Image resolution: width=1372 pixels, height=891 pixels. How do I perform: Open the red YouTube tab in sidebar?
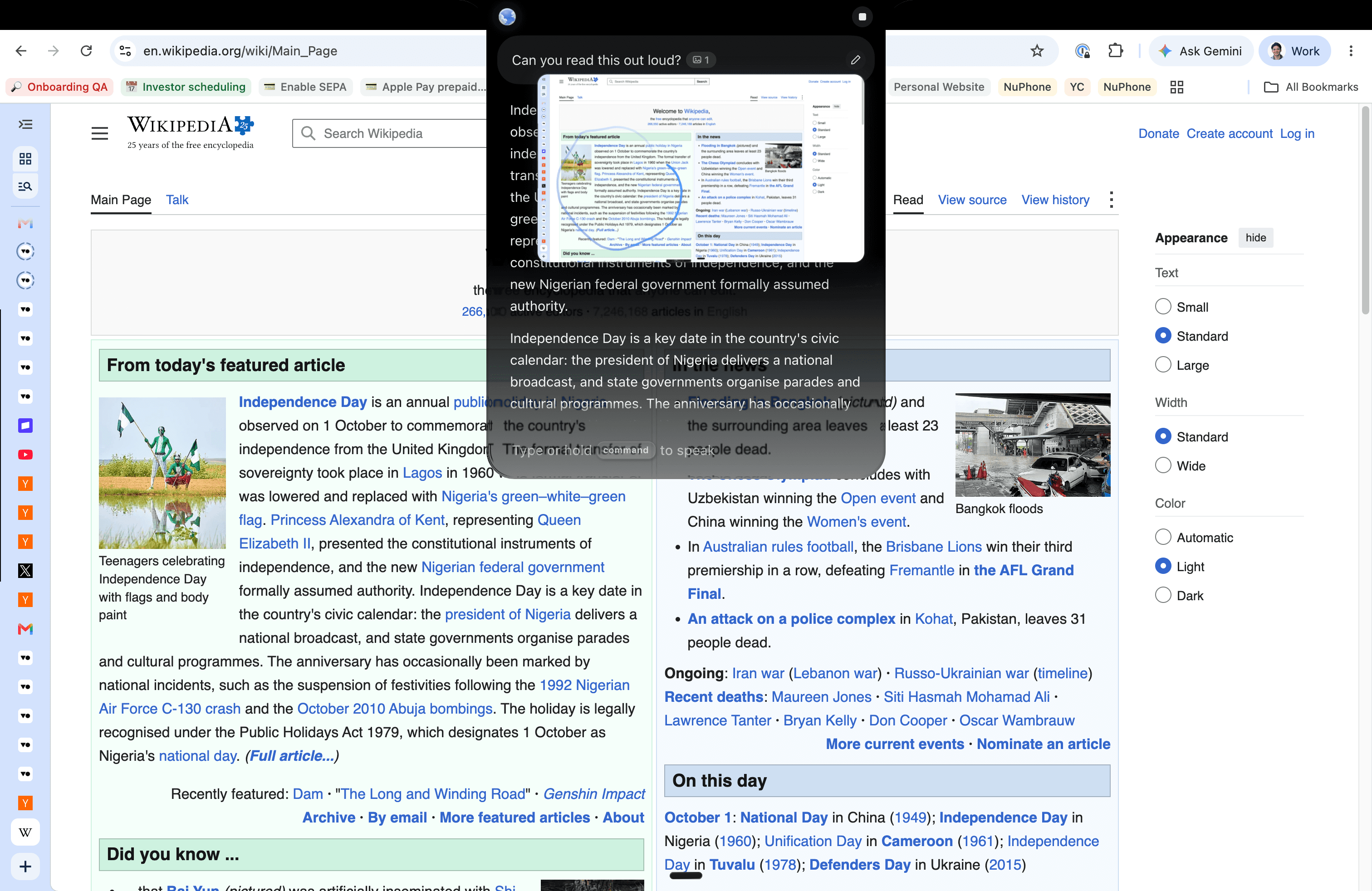pos(25,454)
